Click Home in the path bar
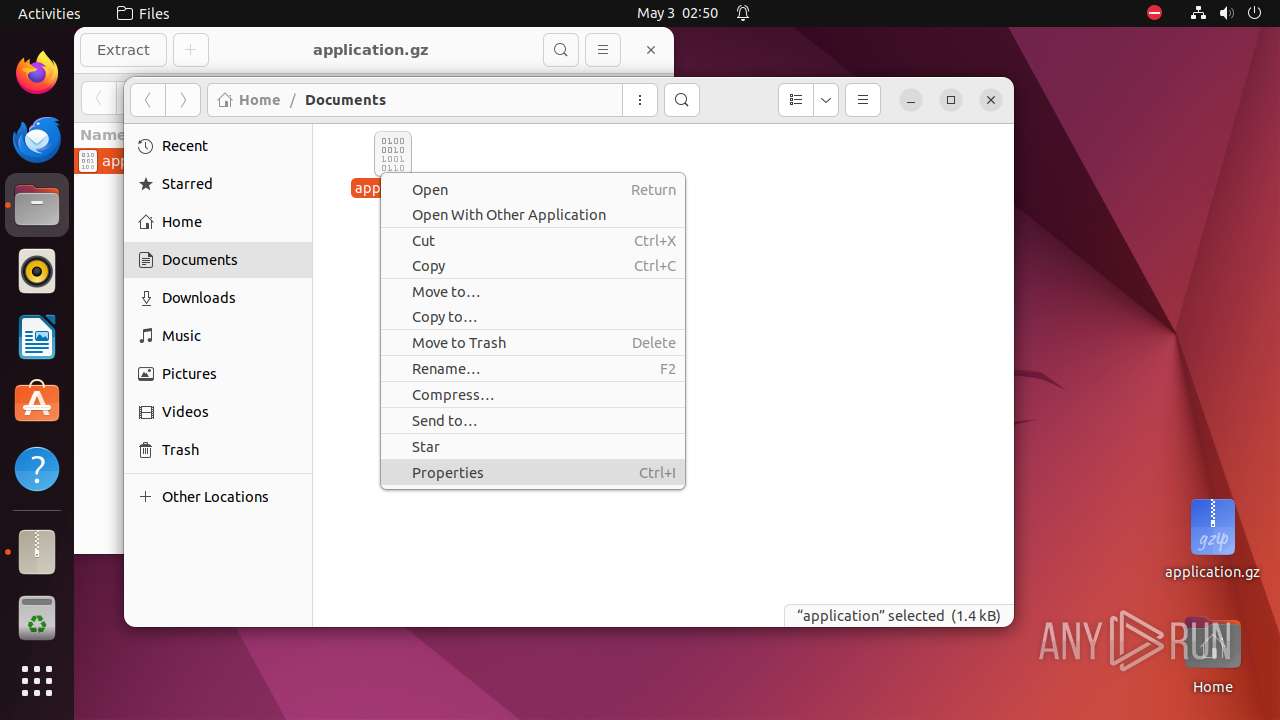 (x=249, y=100)
